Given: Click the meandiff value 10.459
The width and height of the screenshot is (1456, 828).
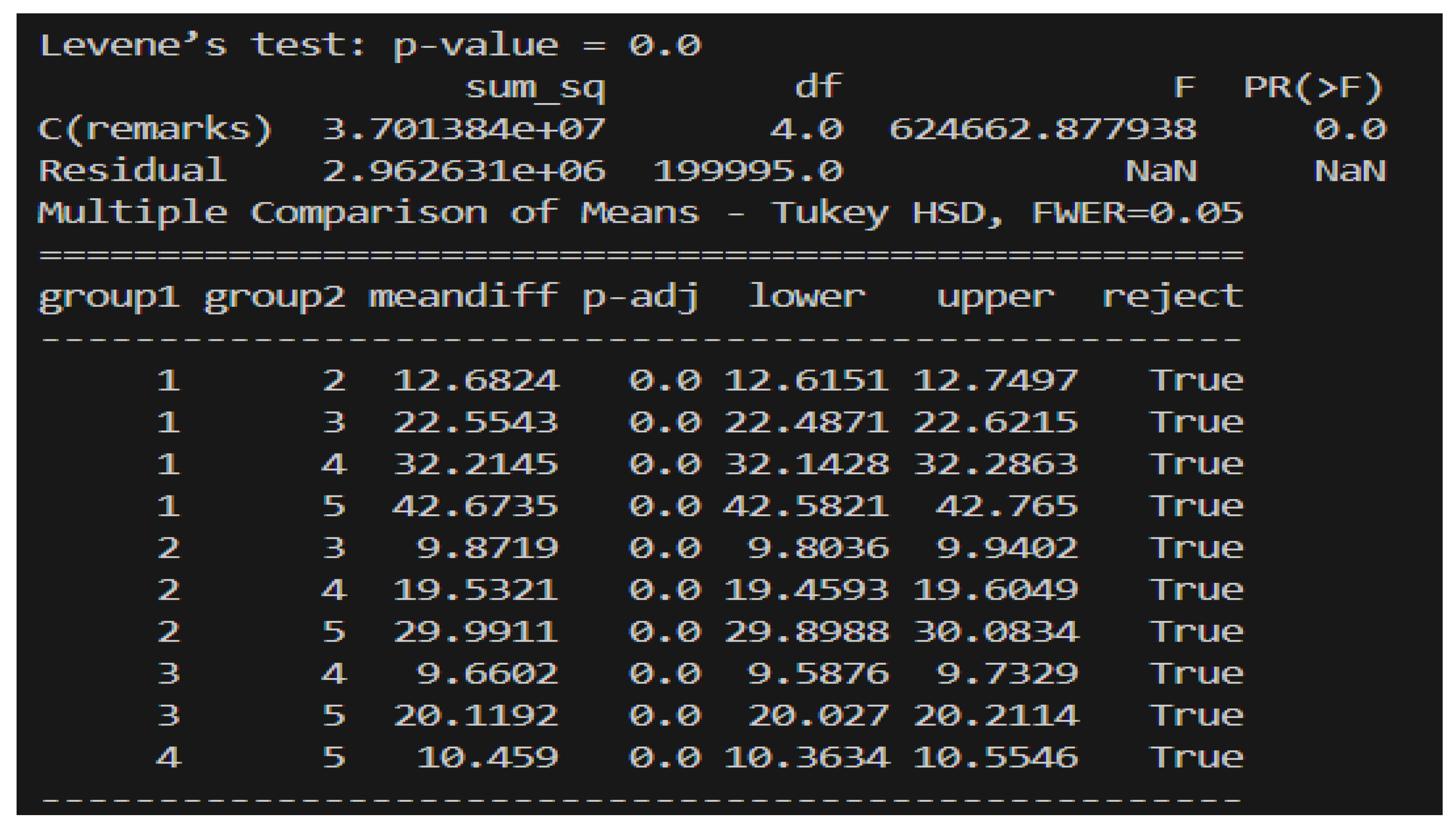Looking at the screenshot, I should pyautogui.click(x=487, y=757).
